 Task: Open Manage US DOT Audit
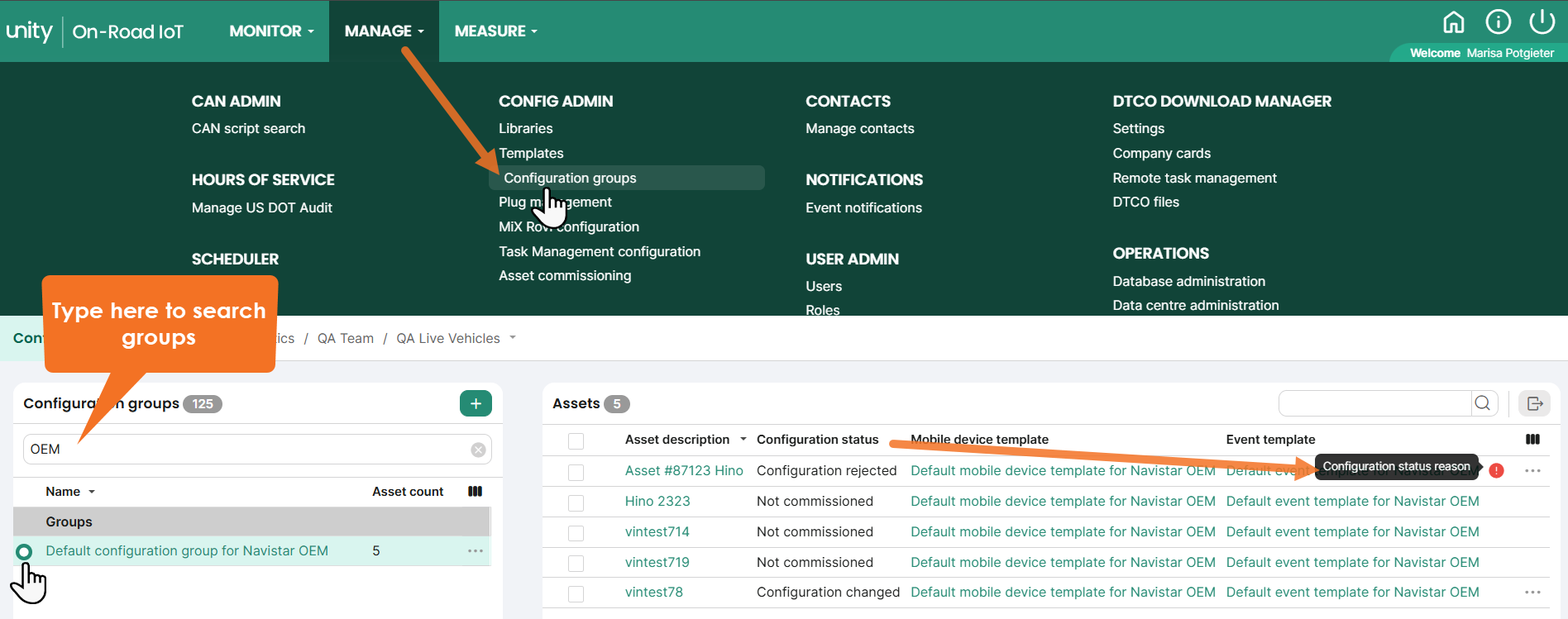point(261,207)
